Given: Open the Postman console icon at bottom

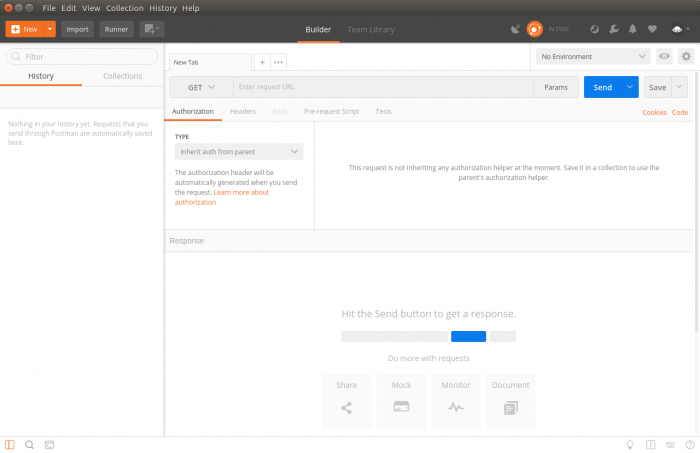Looking at the screenshot, I should tap(49, 444).
